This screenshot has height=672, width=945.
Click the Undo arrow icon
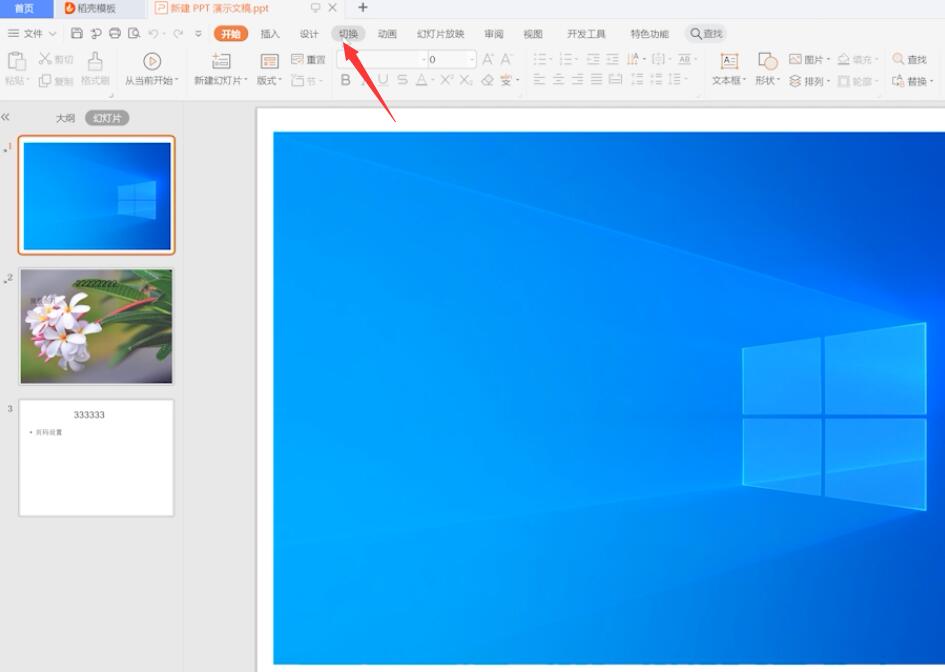pyautogui.click(x=154, y=34)
